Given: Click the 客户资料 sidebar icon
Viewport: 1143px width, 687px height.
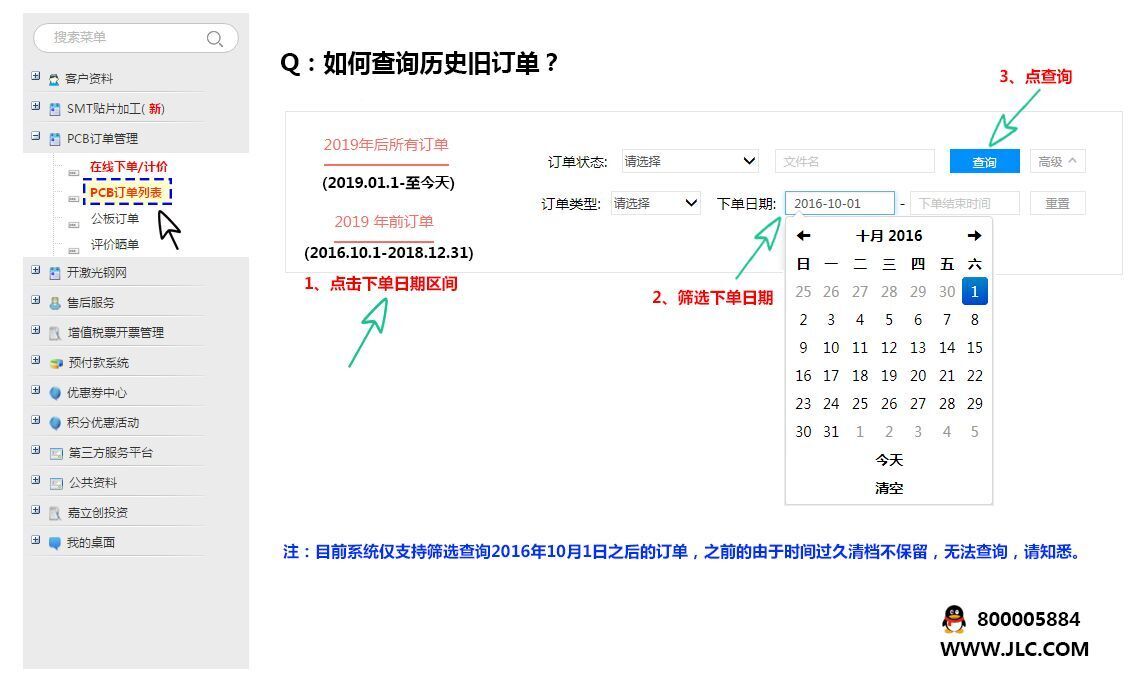Looking at the screenshot, I should point(52,79).
